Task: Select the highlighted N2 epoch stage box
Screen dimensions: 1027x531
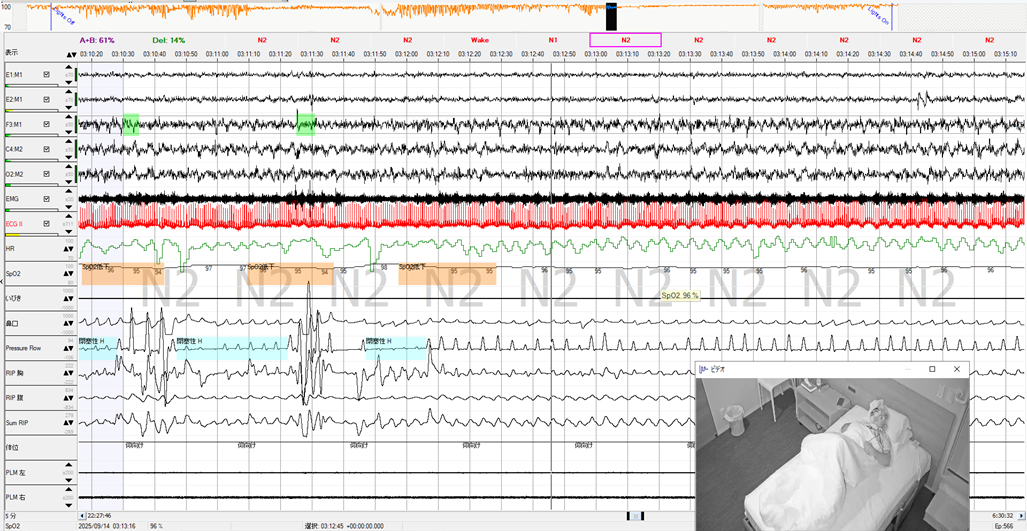Action: pyautogui.click(x=625, y=40)
